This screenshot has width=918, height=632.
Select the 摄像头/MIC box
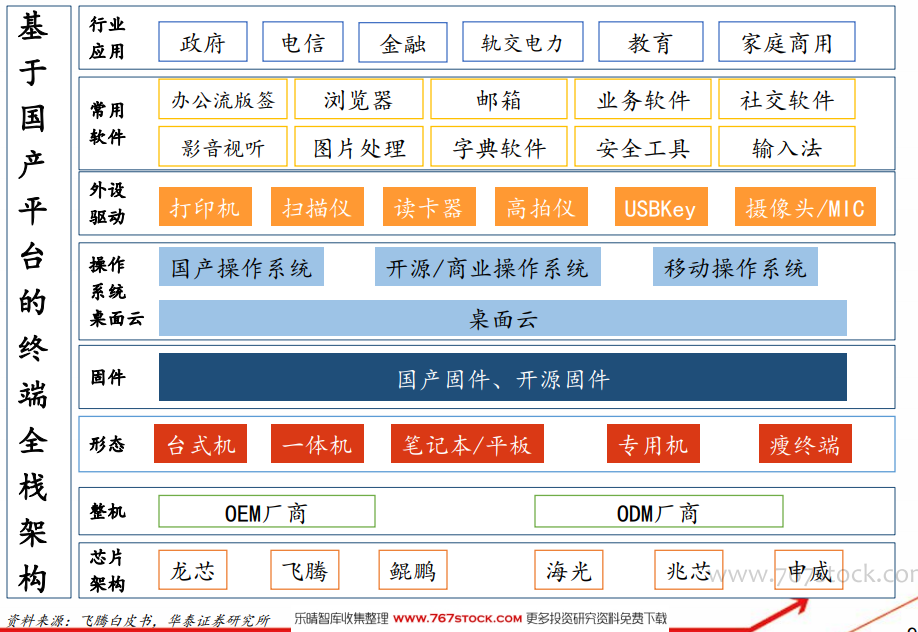(x=805, y=207)
